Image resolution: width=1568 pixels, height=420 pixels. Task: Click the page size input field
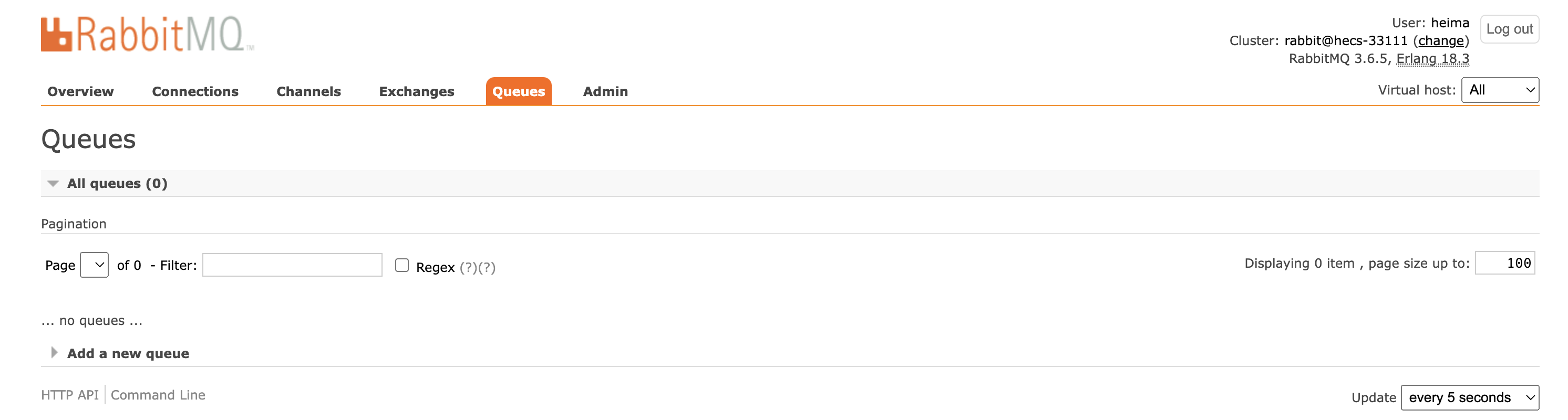tap(1505, 263)
